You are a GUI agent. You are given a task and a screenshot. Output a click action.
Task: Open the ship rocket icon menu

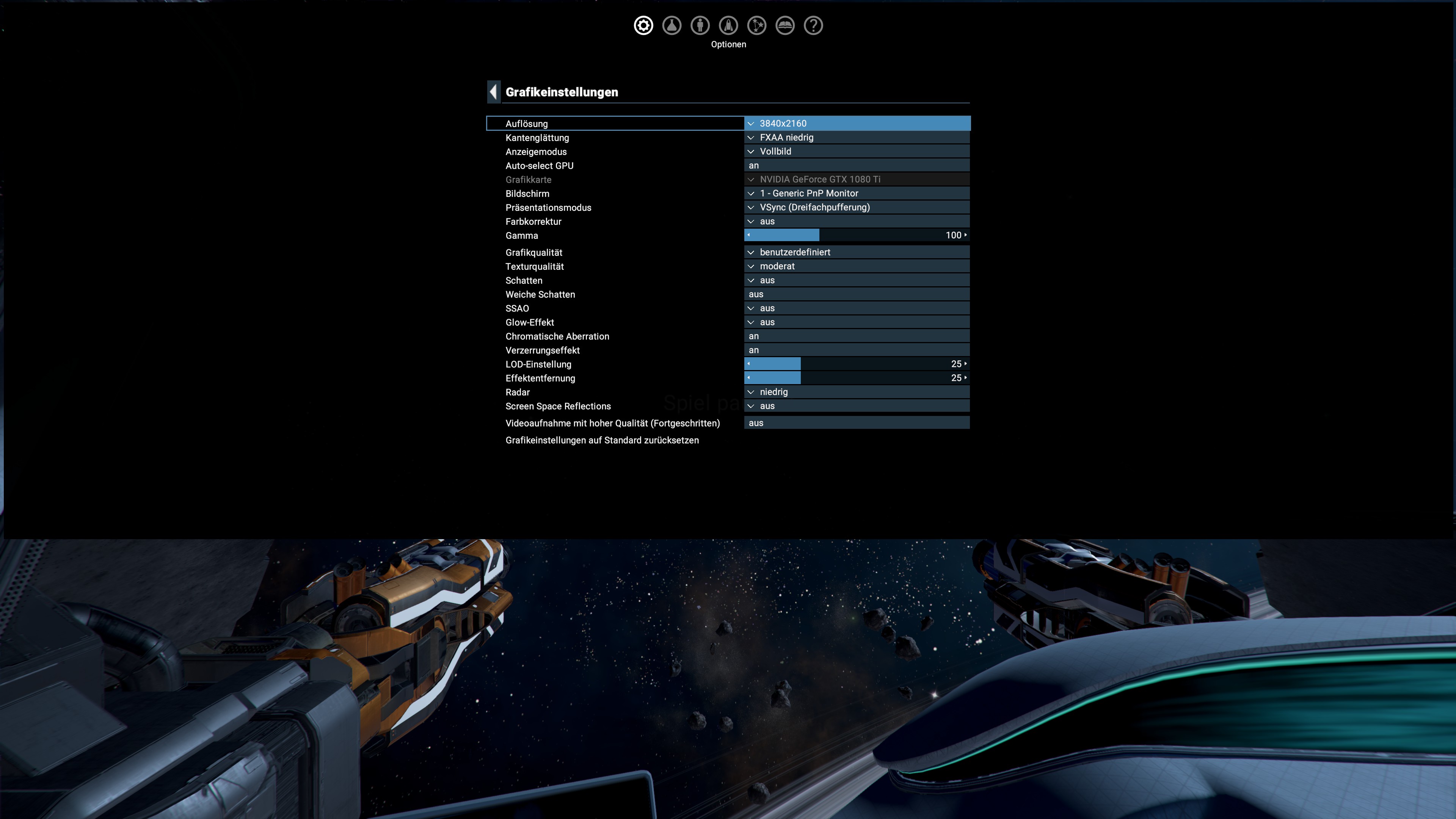[x=728, y=25]
